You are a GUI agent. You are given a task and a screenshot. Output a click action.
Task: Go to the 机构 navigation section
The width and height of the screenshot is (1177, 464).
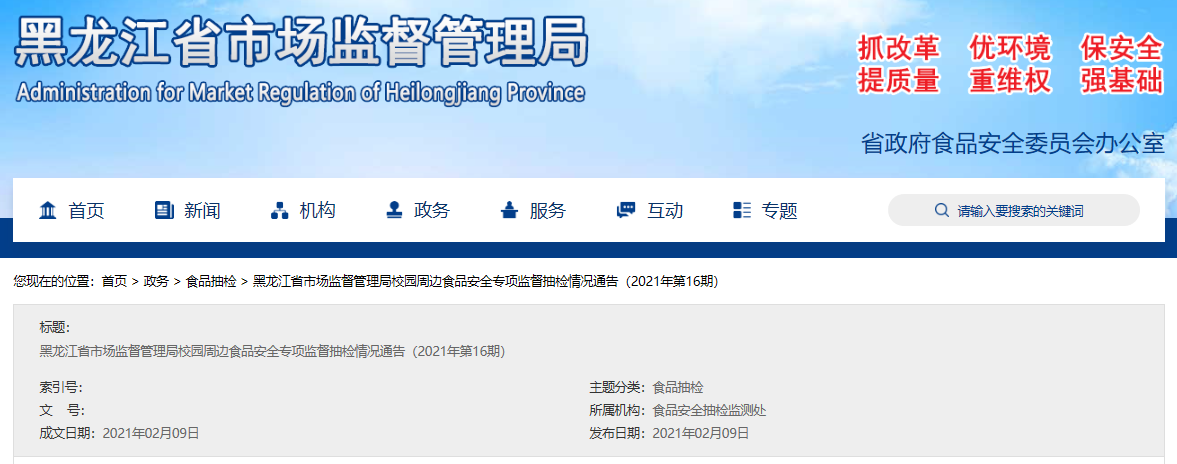coord(318,210)
